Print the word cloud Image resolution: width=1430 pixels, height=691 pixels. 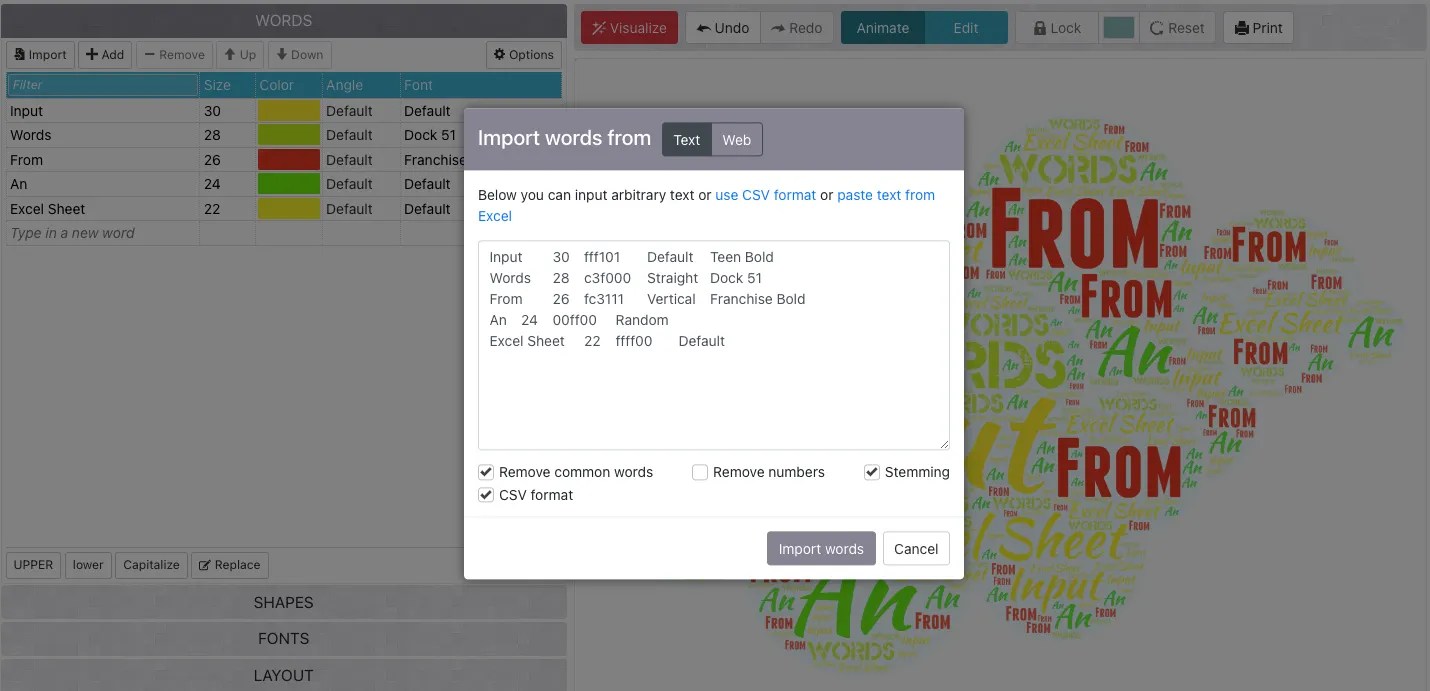coord(1258,28)
